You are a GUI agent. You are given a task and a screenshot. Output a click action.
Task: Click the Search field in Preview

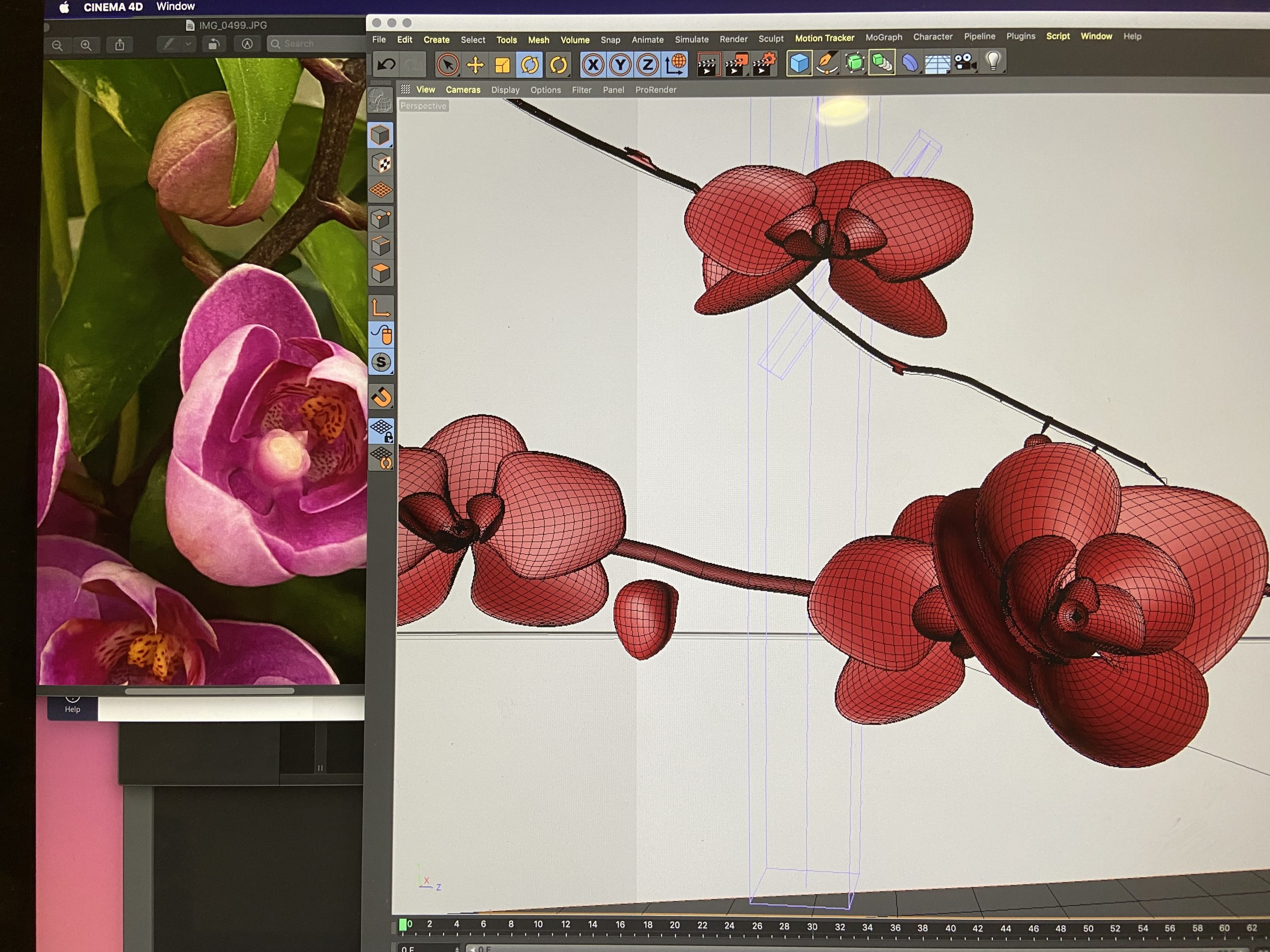(x=317, y=44)
